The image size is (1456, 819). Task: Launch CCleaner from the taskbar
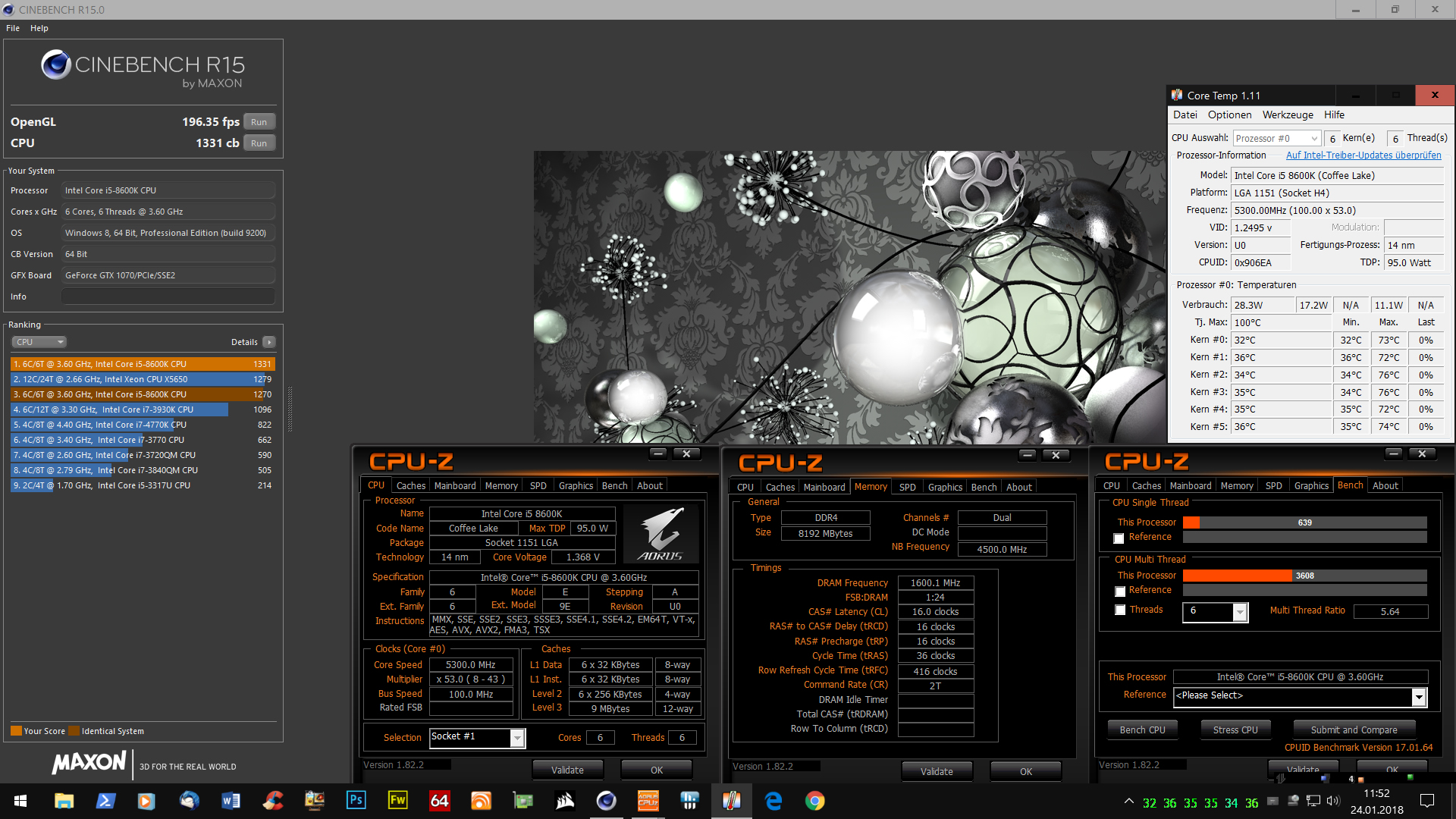[x=273, y=801]
